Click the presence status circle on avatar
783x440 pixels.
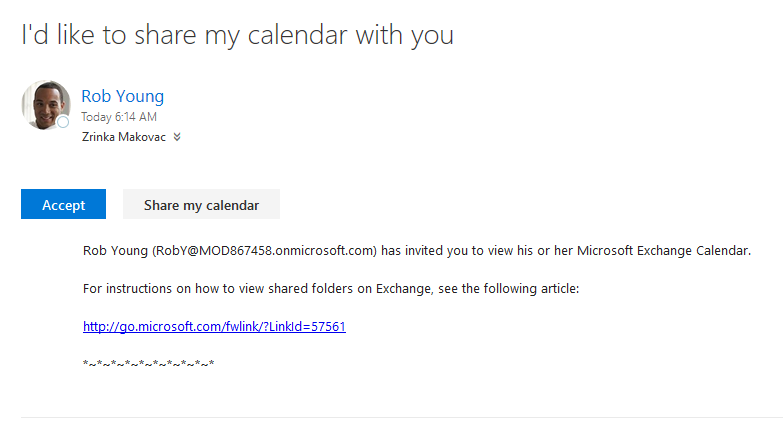tap(63, 122)
